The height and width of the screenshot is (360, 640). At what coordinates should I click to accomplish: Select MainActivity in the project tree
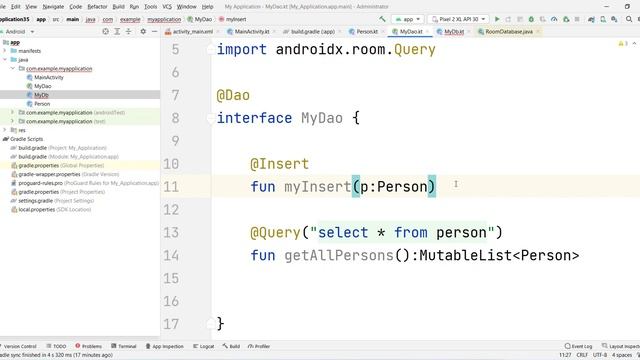coord(49,77)
